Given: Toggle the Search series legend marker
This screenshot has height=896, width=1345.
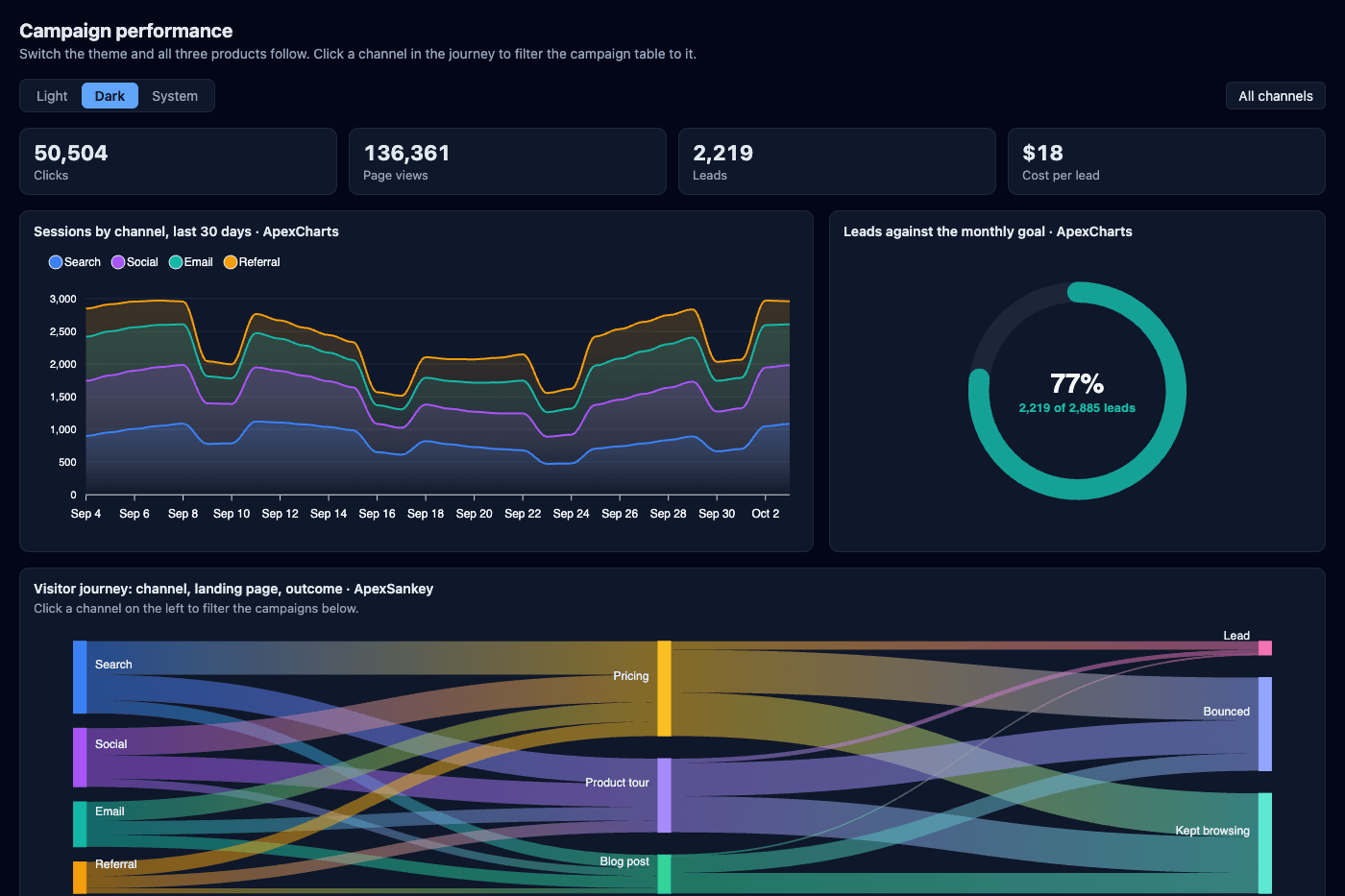Looking at the screenshot, I should (56, 262).
